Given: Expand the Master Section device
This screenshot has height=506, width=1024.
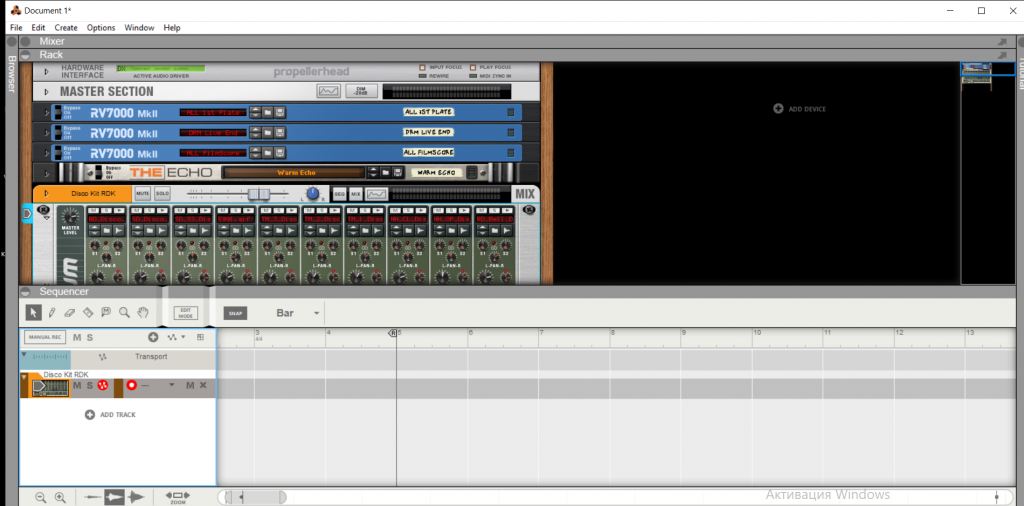Looking at the screenshot, I should 46,92.
